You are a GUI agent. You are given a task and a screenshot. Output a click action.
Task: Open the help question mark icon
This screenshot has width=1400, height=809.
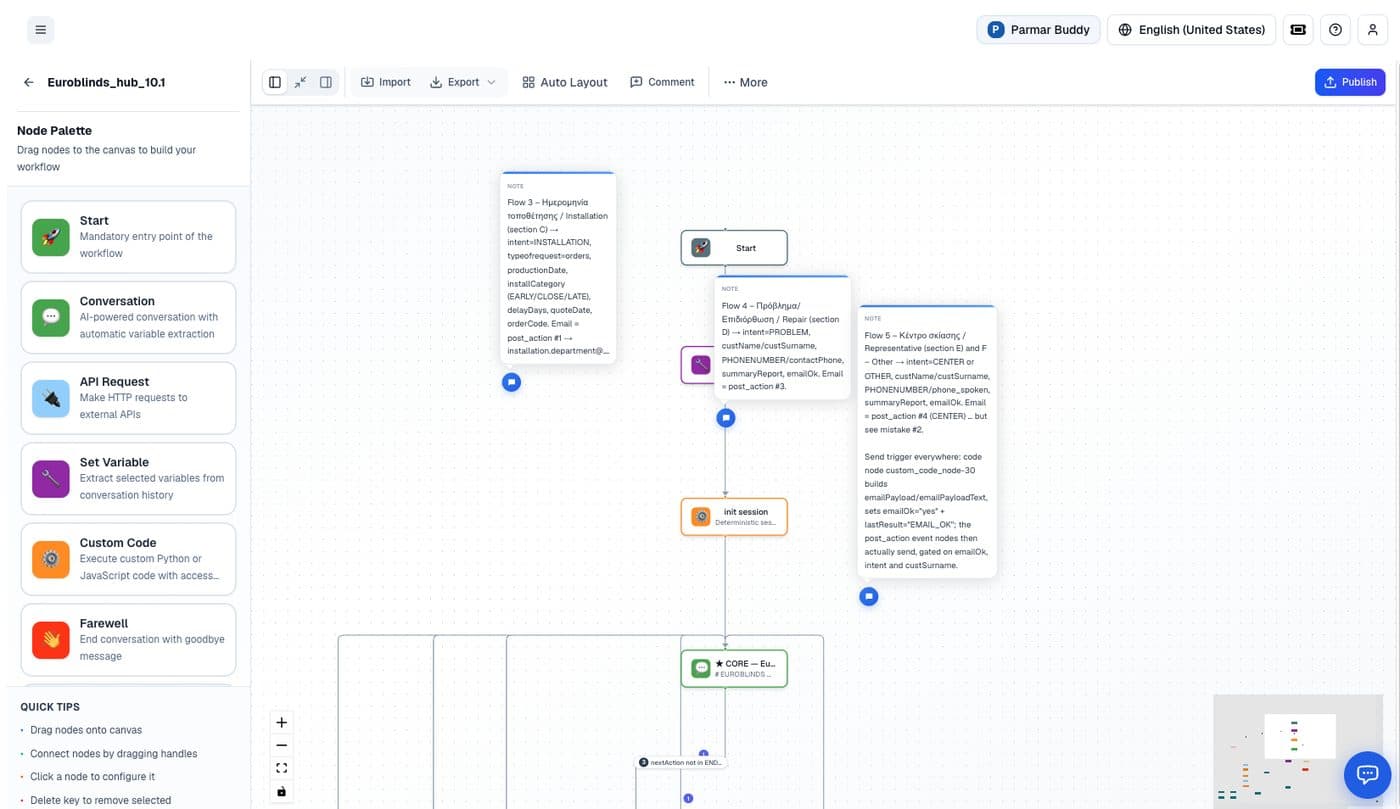click(x=1335, y=30)
